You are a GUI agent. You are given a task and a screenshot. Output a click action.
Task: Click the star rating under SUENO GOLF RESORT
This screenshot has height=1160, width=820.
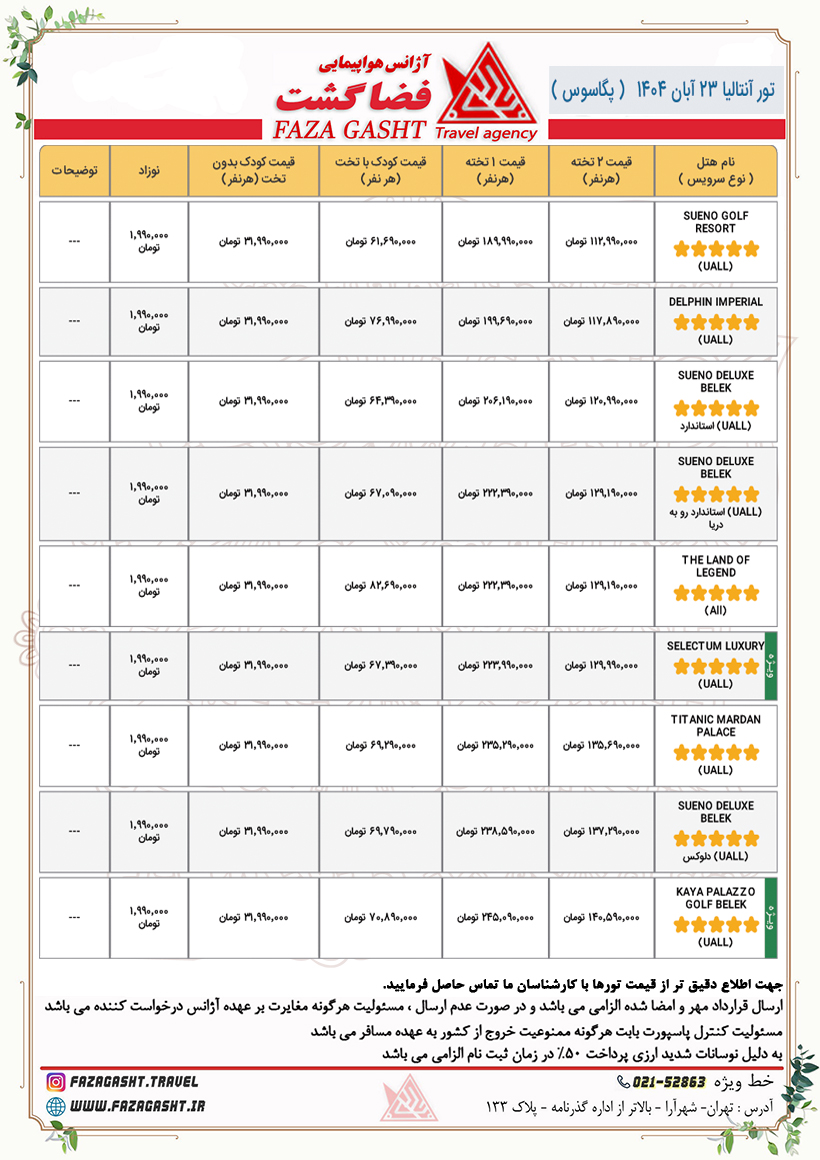(716, 249)
